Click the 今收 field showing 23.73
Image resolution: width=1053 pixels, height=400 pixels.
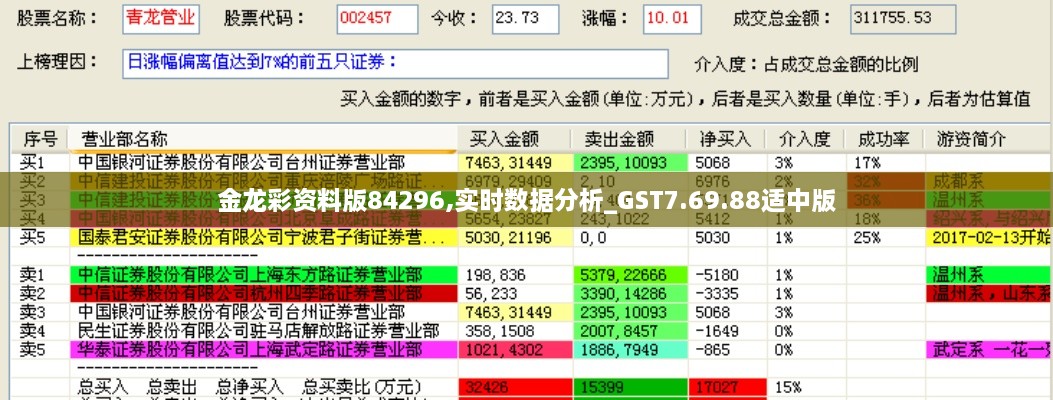(525, 19)
